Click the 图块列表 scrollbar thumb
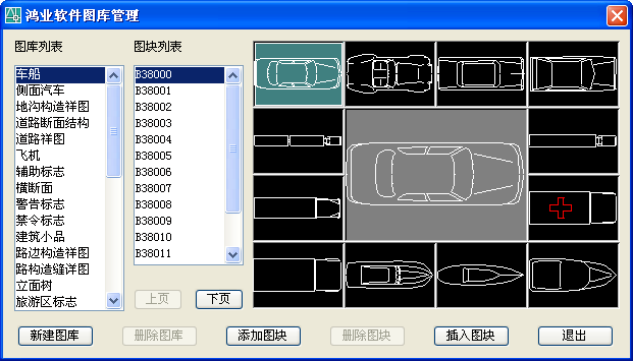This screenshot has height=362, width=633. click(x=233, y=149)
